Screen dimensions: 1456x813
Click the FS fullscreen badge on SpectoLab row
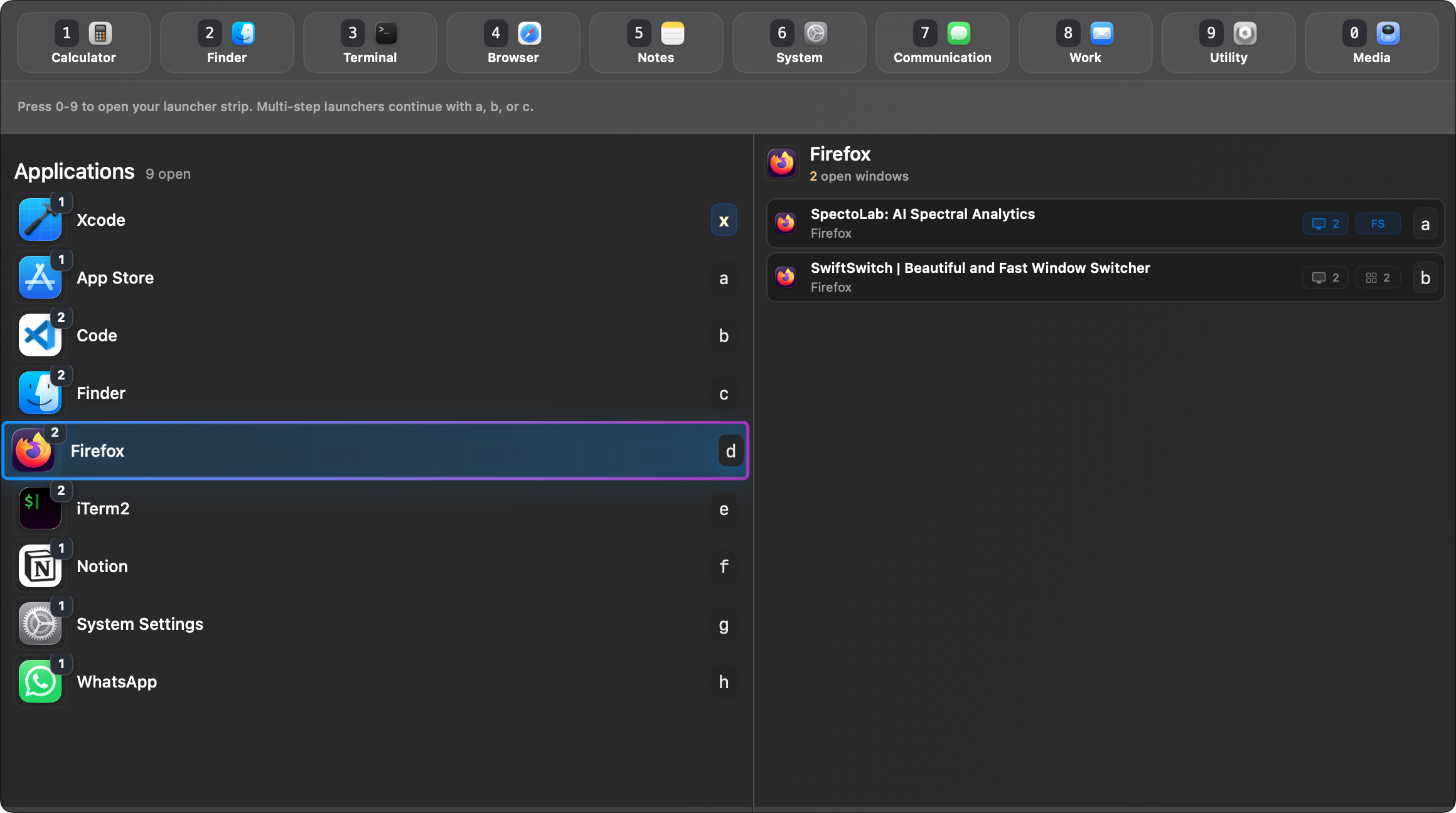click(1378, 224)
